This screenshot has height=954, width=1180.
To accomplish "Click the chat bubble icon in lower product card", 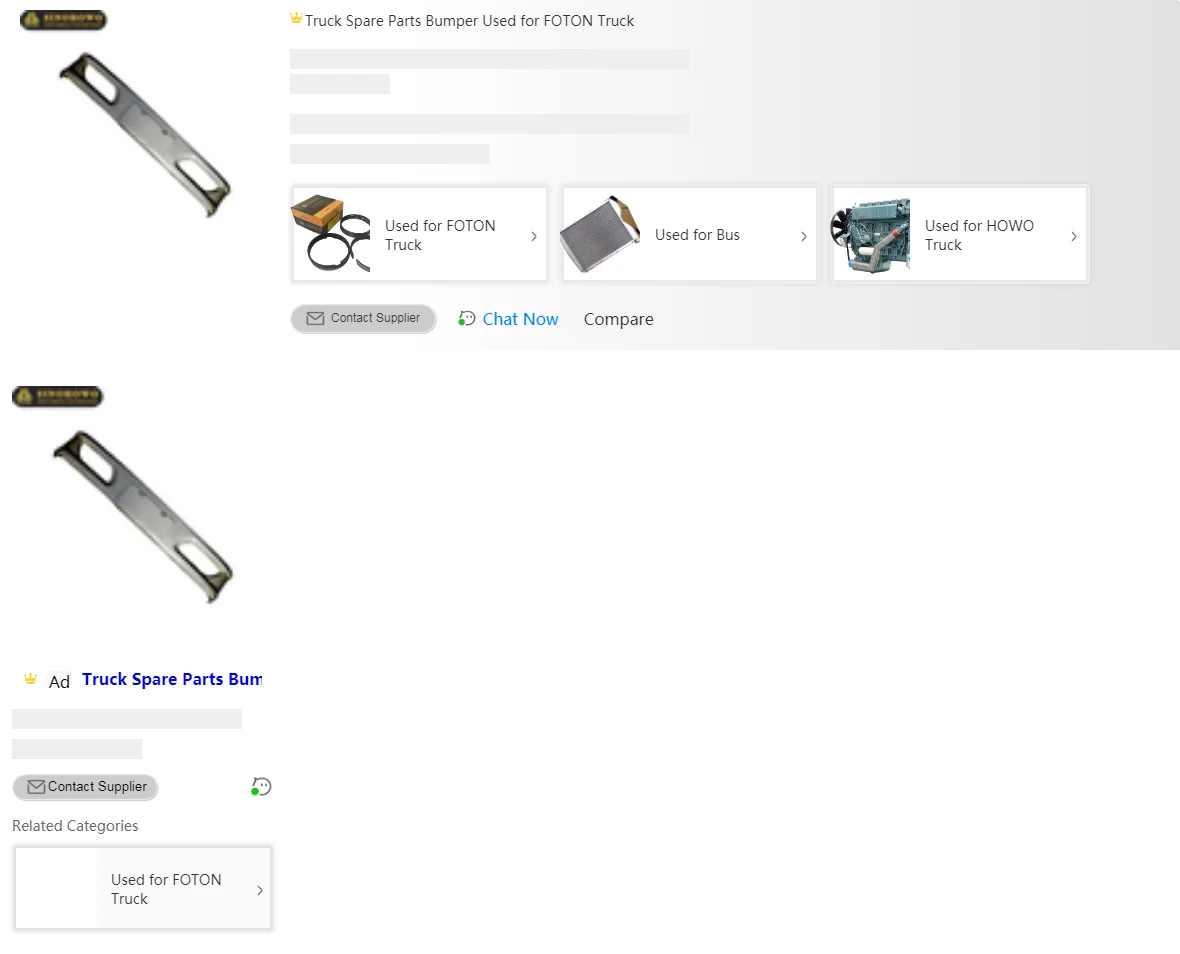I will click(261, 786).
